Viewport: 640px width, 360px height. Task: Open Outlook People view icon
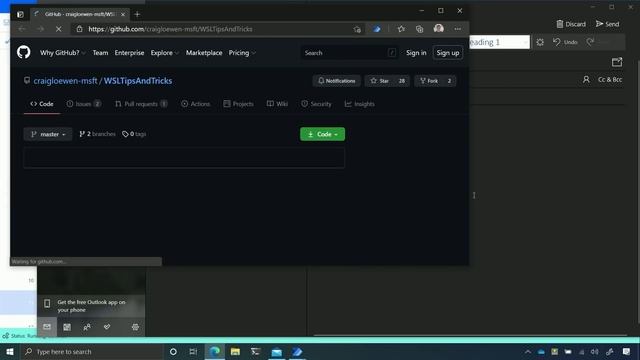pos(87,327)
